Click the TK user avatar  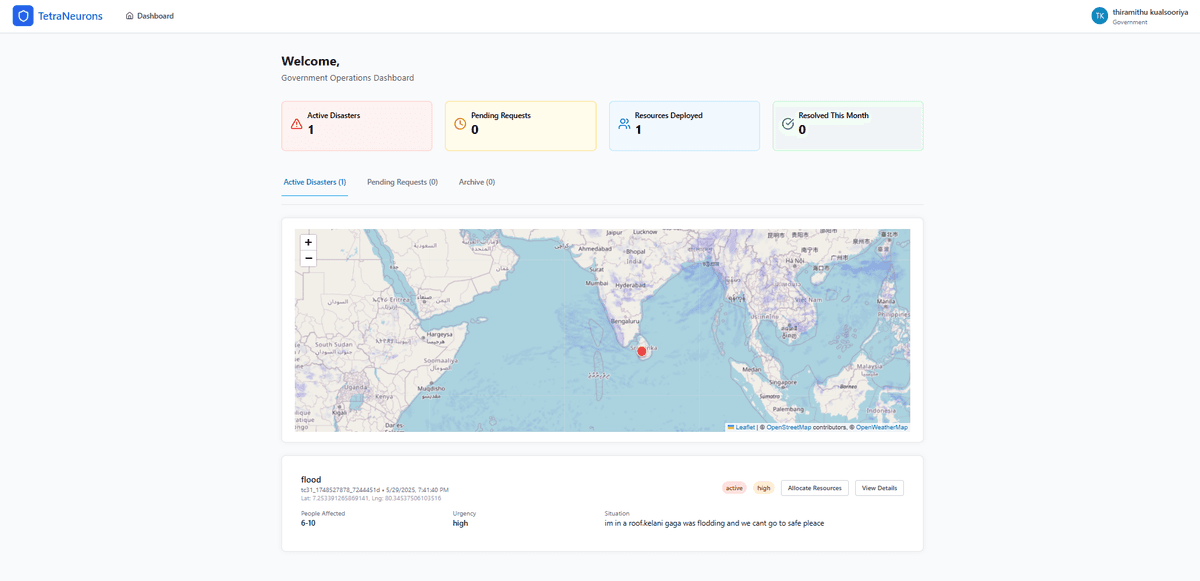click(x=1100, y=16)
